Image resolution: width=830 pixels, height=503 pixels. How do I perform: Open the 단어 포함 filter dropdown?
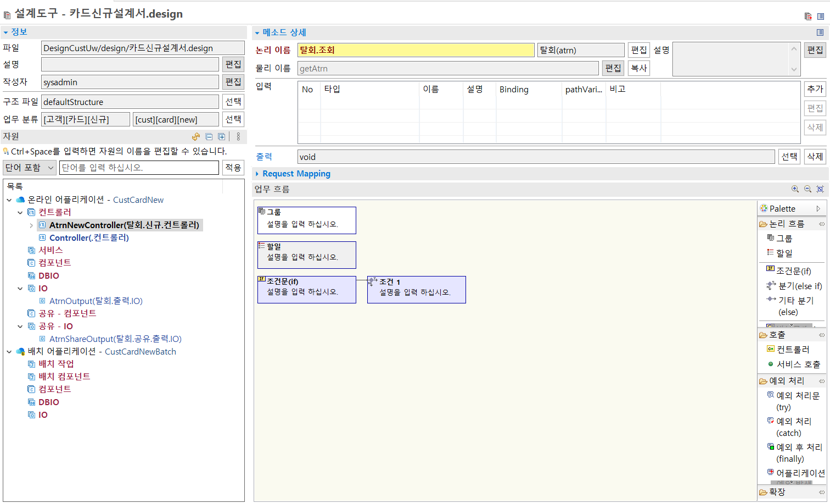click(x=30, y=168)
